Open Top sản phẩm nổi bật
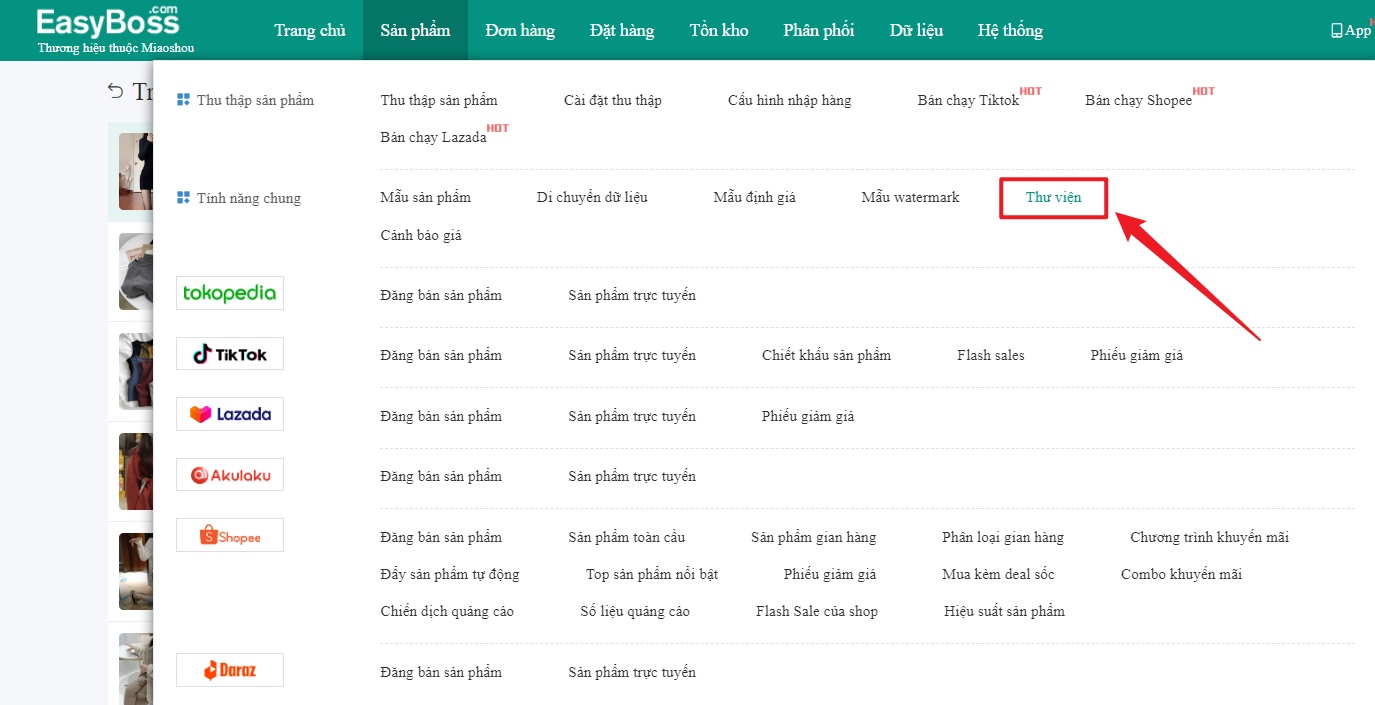 coord(652,574)
